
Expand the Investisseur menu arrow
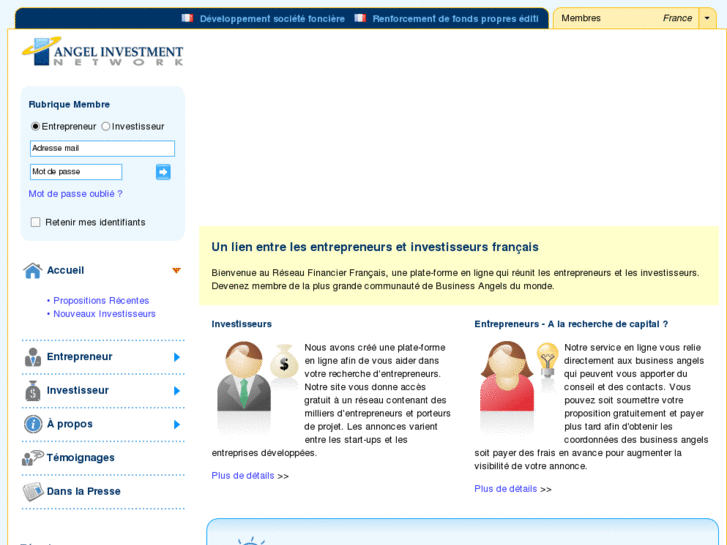pos(177,391)
